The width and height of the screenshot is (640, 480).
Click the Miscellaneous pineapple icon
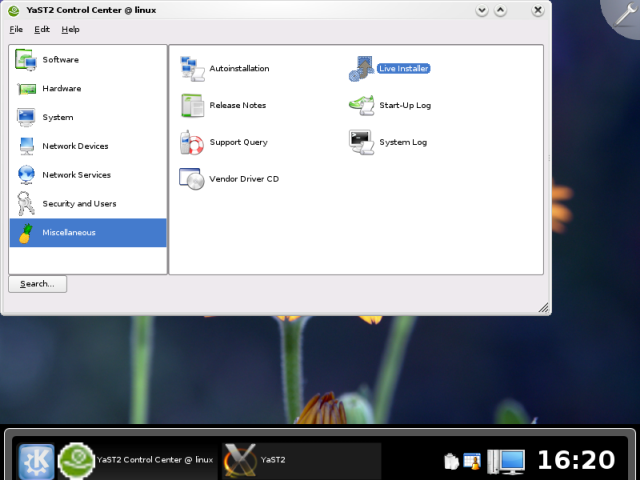(26, 233)
